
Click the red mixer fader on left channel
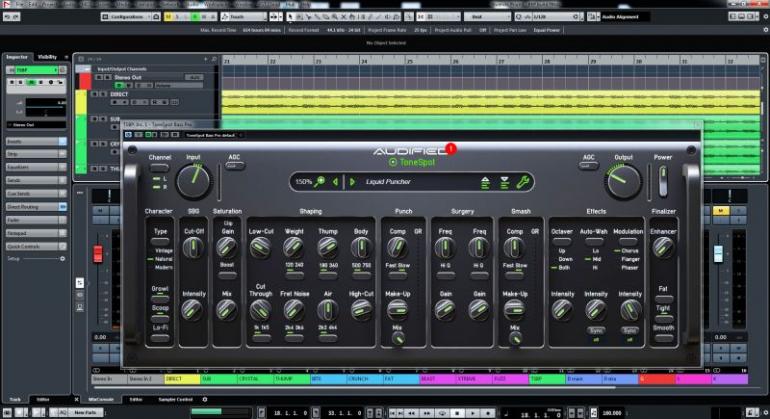(x=98, y=253)
